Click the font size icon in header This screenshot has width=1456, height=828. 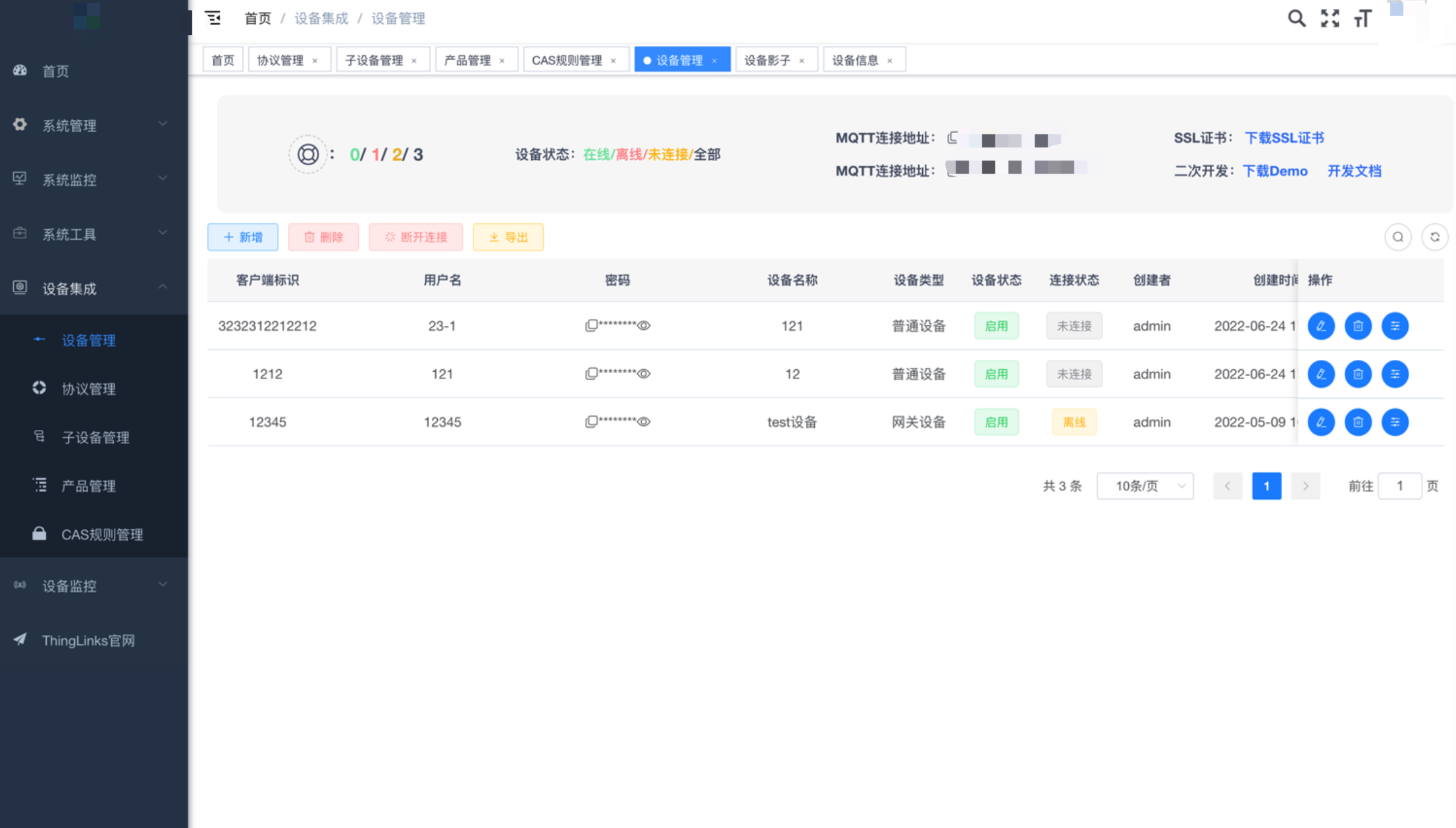[1363, 18]
